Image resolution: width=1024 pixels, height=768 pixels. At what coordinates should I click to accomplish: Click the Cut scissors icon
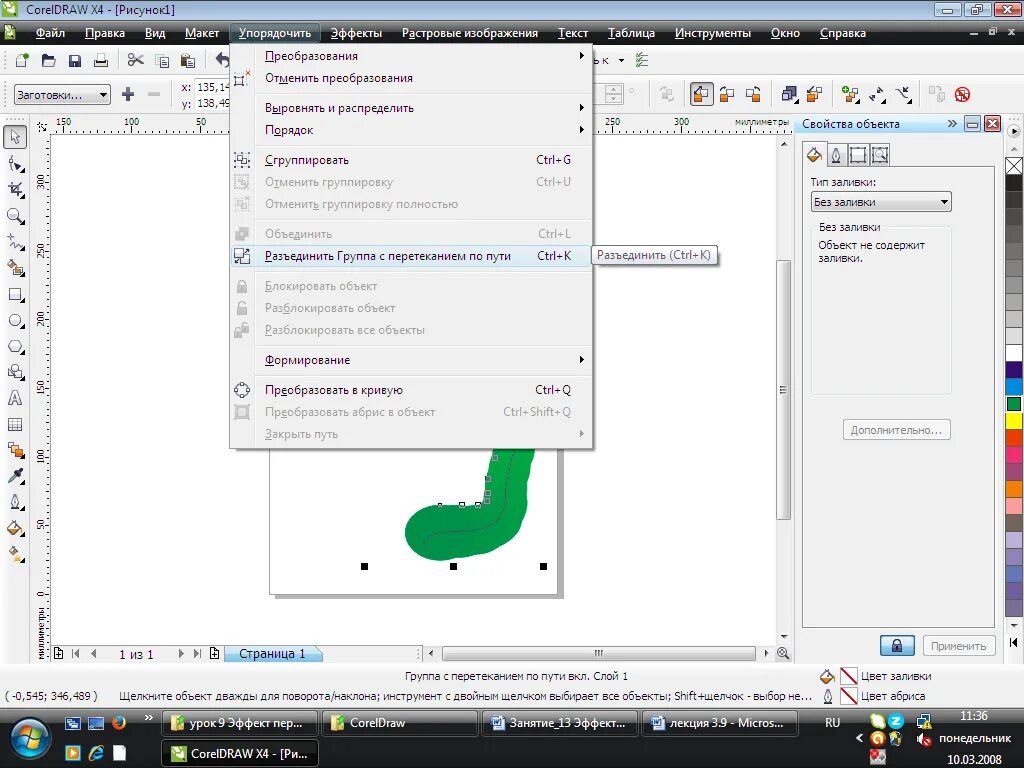pos(135,61)
